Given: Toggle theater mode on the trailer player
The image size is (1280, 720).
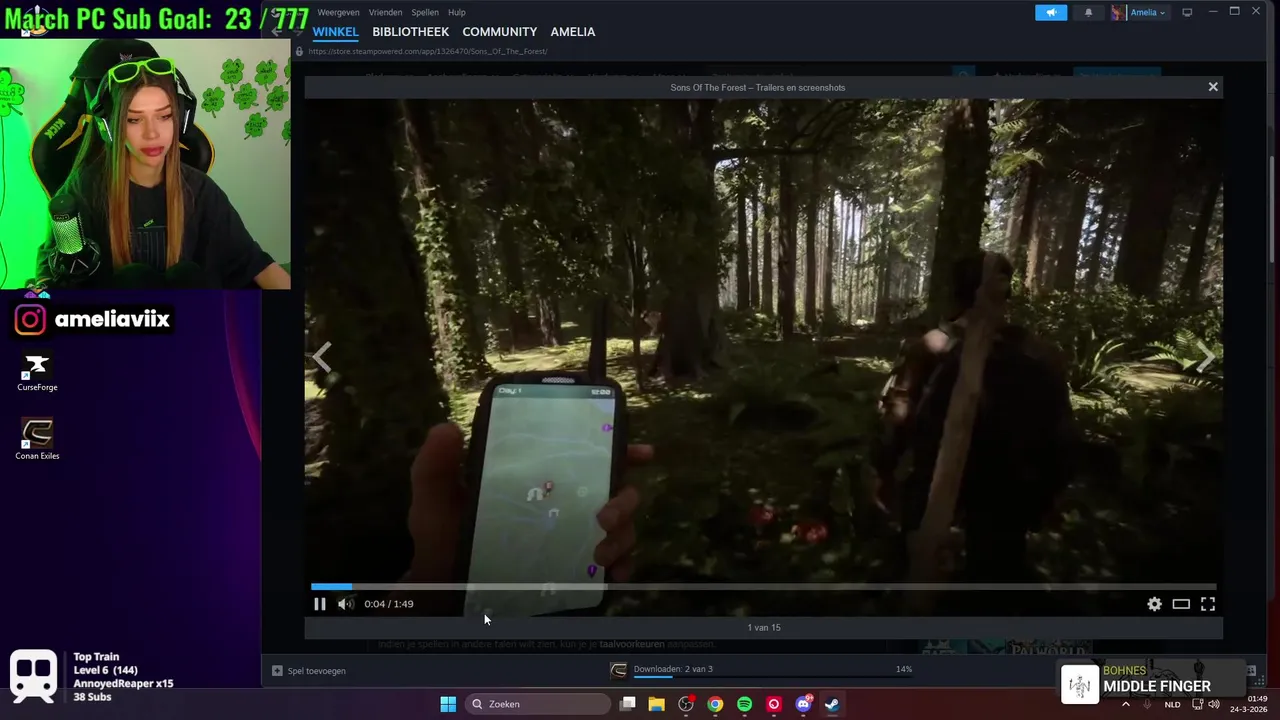Looking at the screenshot, I should coord(1181,604).
